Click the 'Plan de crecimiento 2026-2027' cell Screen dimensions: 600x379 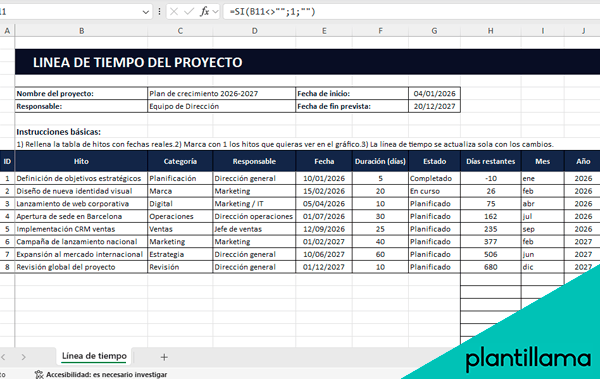222,93
